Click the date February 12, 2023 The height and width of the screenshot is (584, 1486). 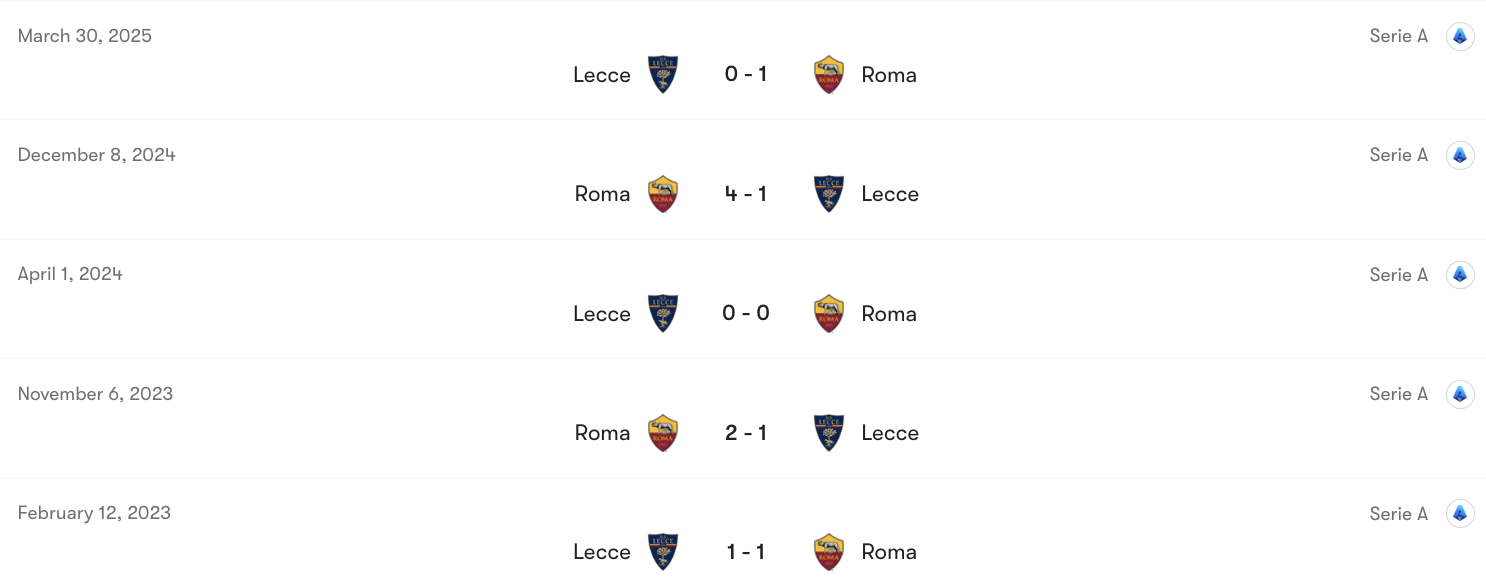coord(93,512)
